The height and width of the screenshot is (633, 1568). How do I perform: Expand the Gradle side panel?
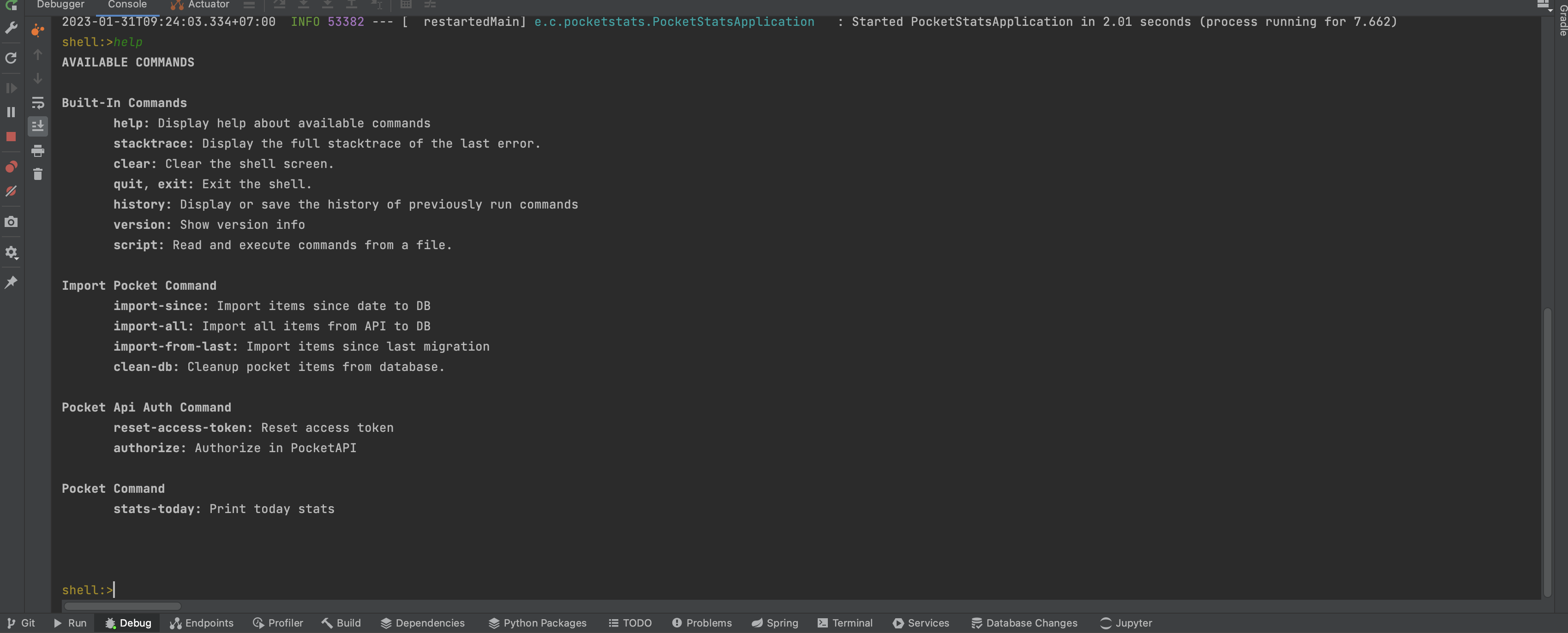(1562, 21)
